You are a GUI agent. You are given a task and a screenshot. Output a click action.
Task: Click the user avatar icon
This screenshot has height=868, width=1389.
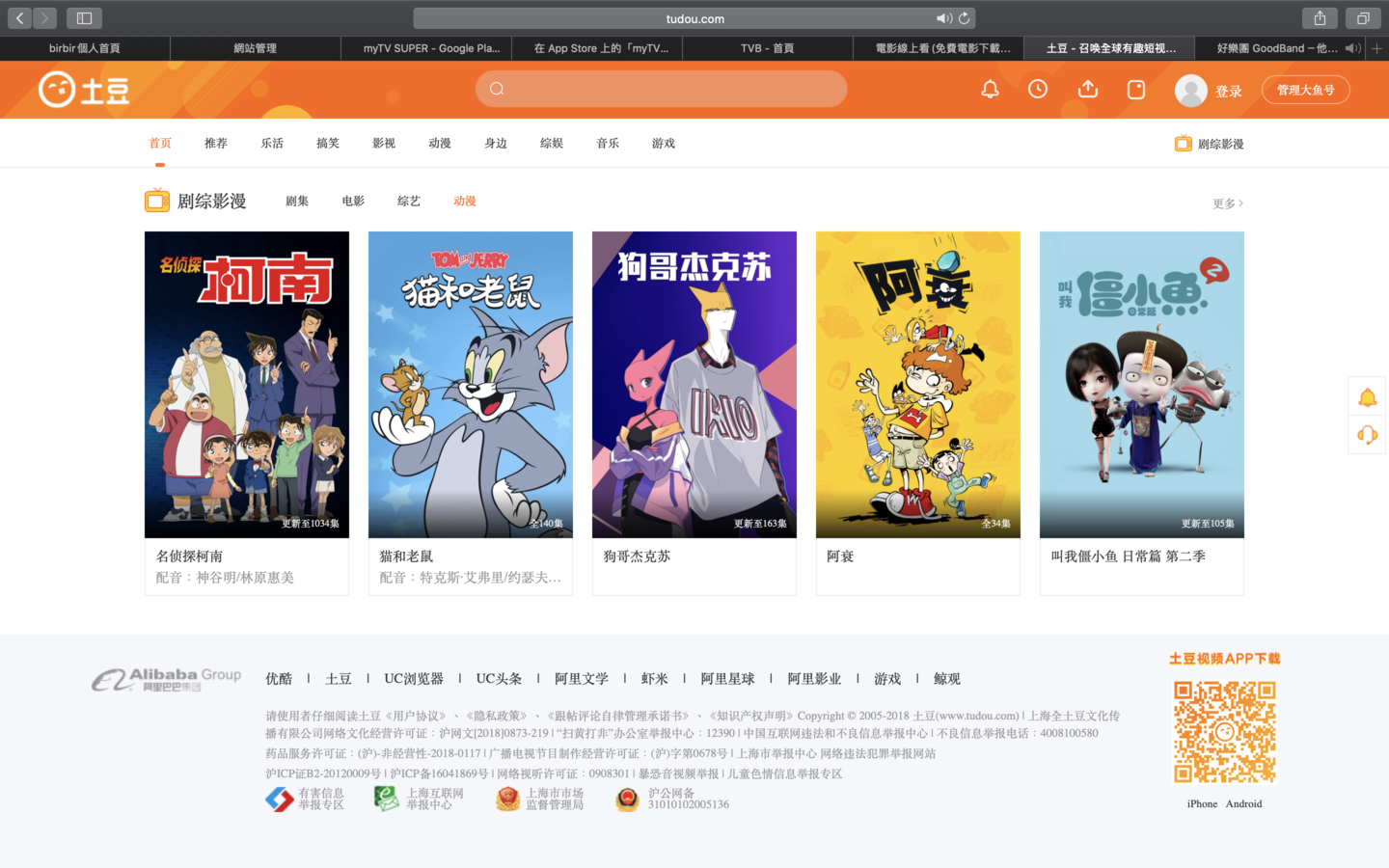click(1191, 91)
